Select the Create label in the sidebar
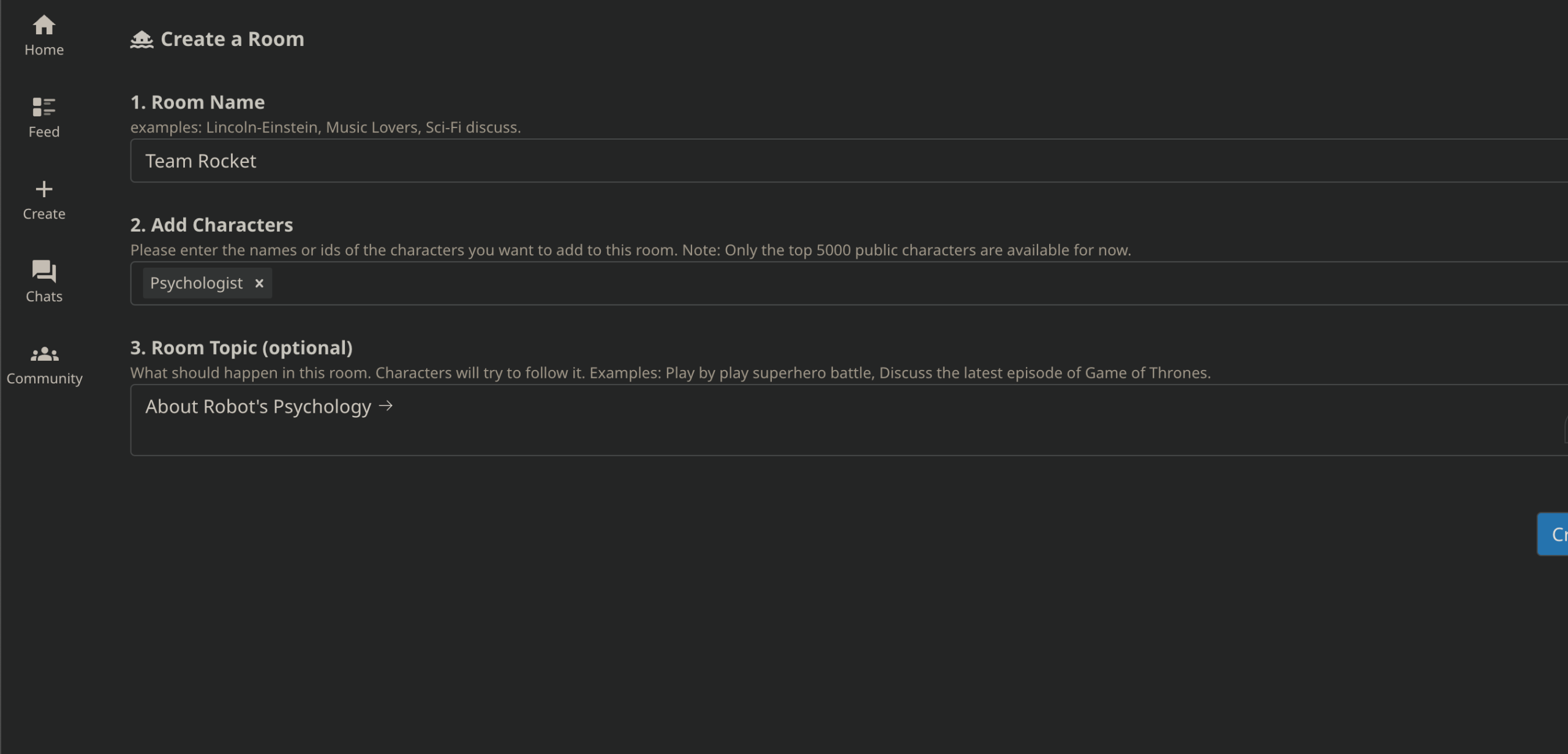The height and width of the screenshot is (754, 1568). (x=44, y=214)
